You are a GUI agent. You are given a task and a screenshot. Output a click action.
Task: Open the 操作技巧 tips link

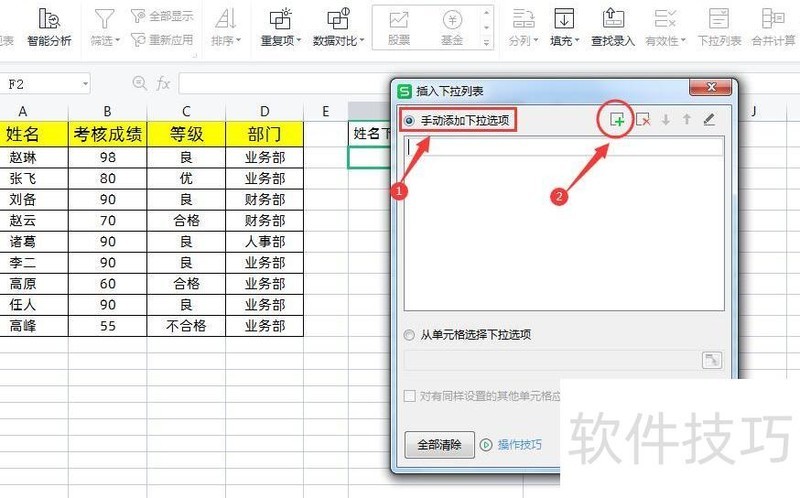(519, 445)
